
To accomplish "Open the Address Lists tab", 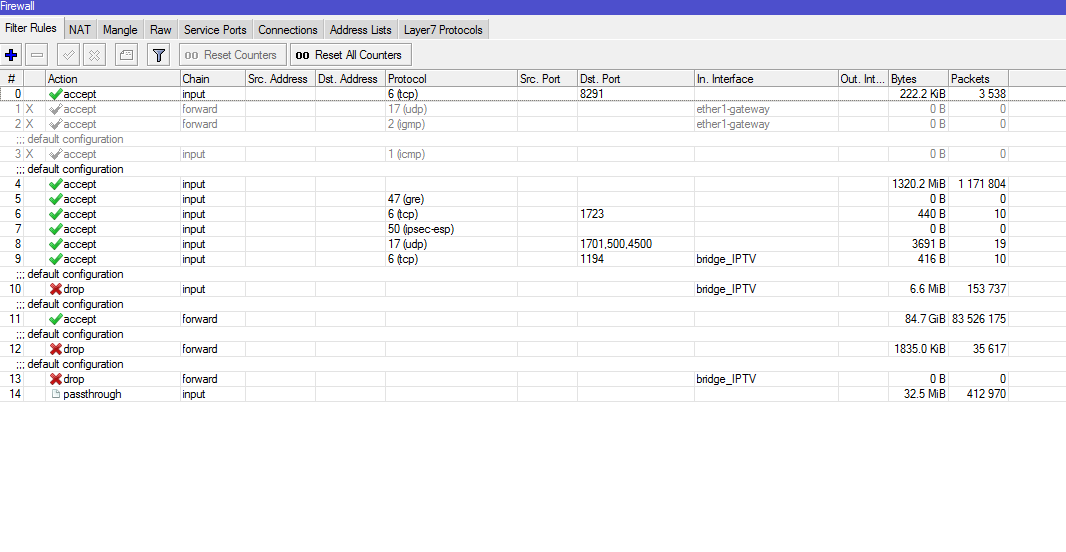I will pyautogui.click(x=360, y=30).
